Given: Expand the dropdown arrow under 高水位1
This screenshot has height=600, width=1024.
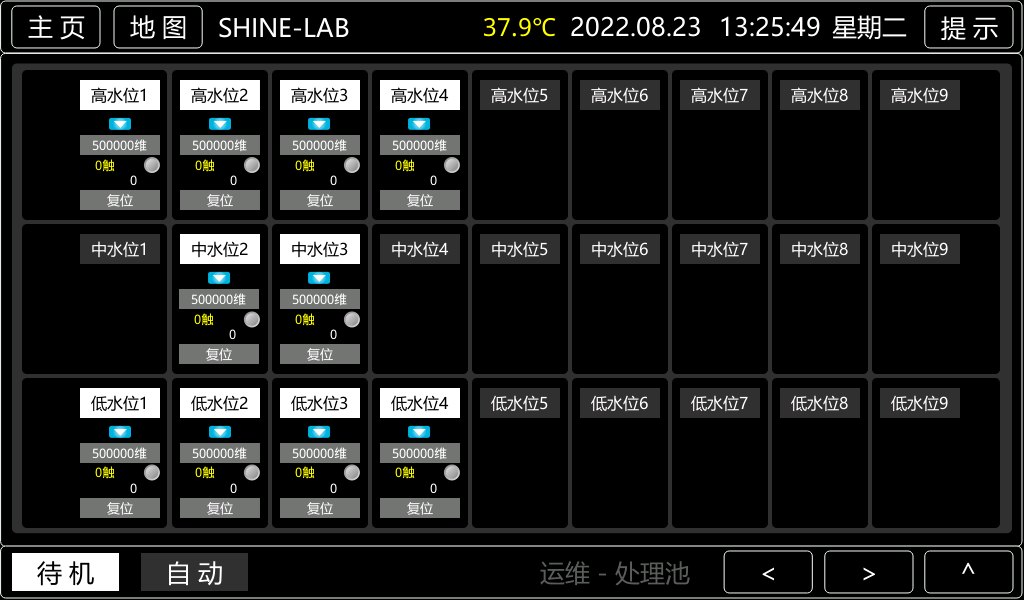Looking at the screenshot, I should coord(120,124).
